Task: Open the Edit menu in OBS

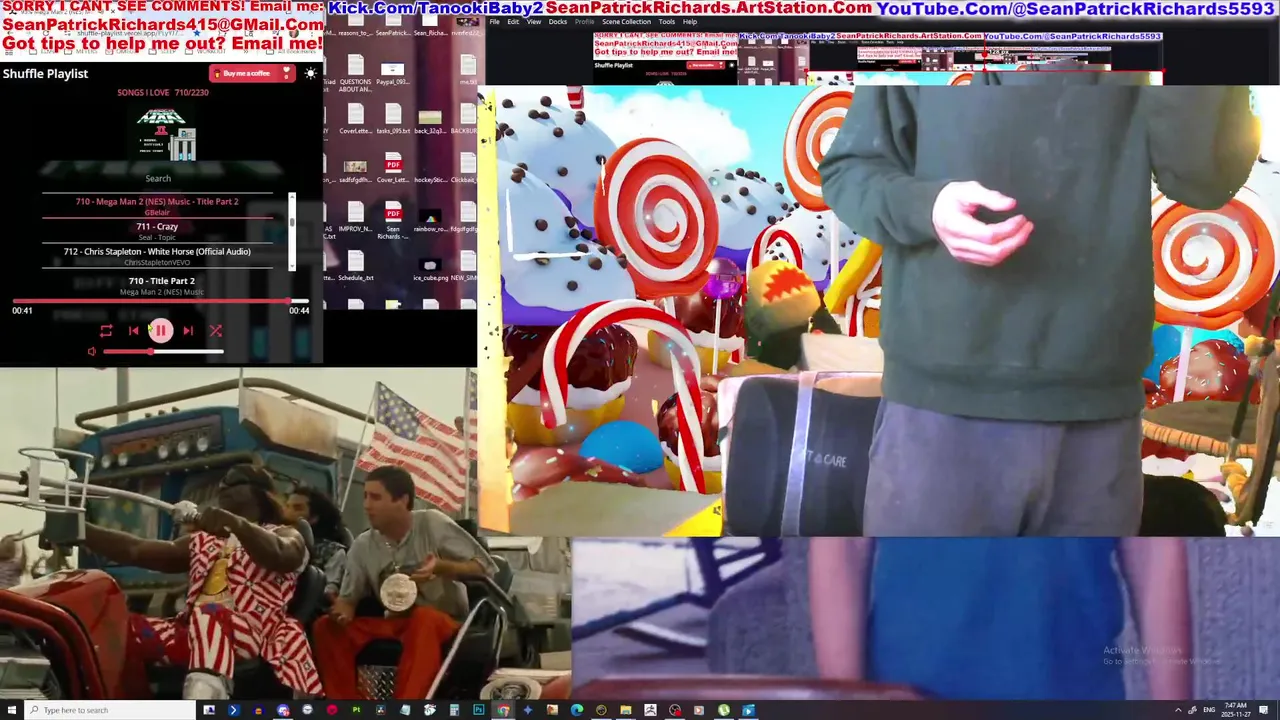Action: (513, 21)
